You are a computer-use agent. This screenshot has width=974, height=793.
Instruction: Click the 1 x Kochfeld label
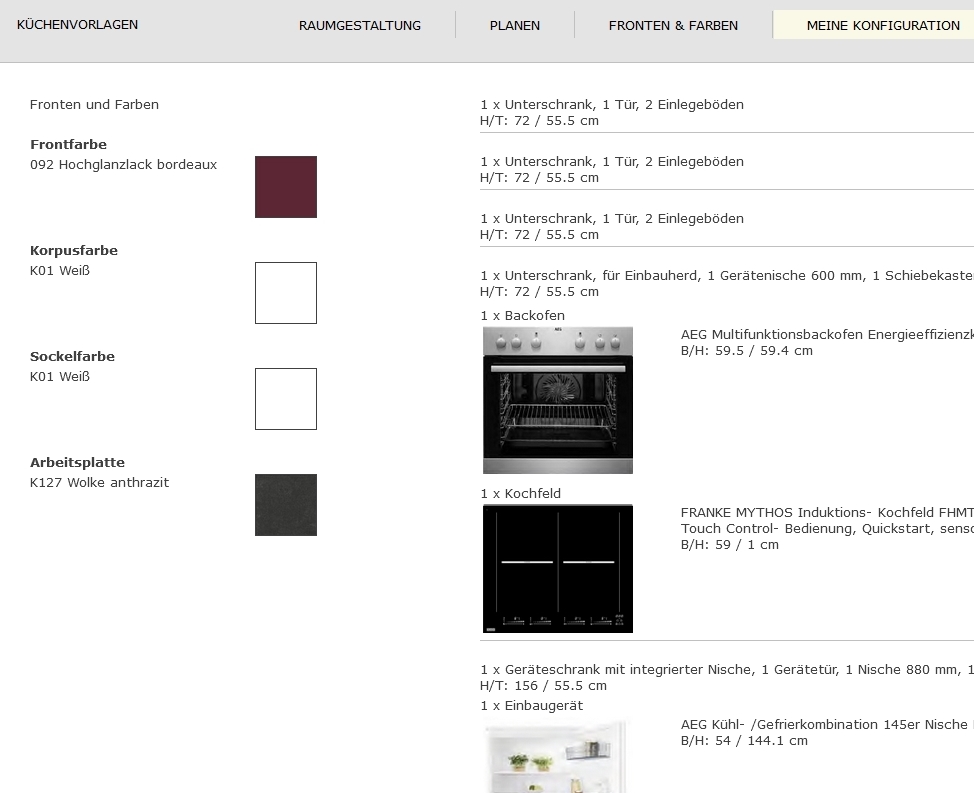[x=521, y=494]
